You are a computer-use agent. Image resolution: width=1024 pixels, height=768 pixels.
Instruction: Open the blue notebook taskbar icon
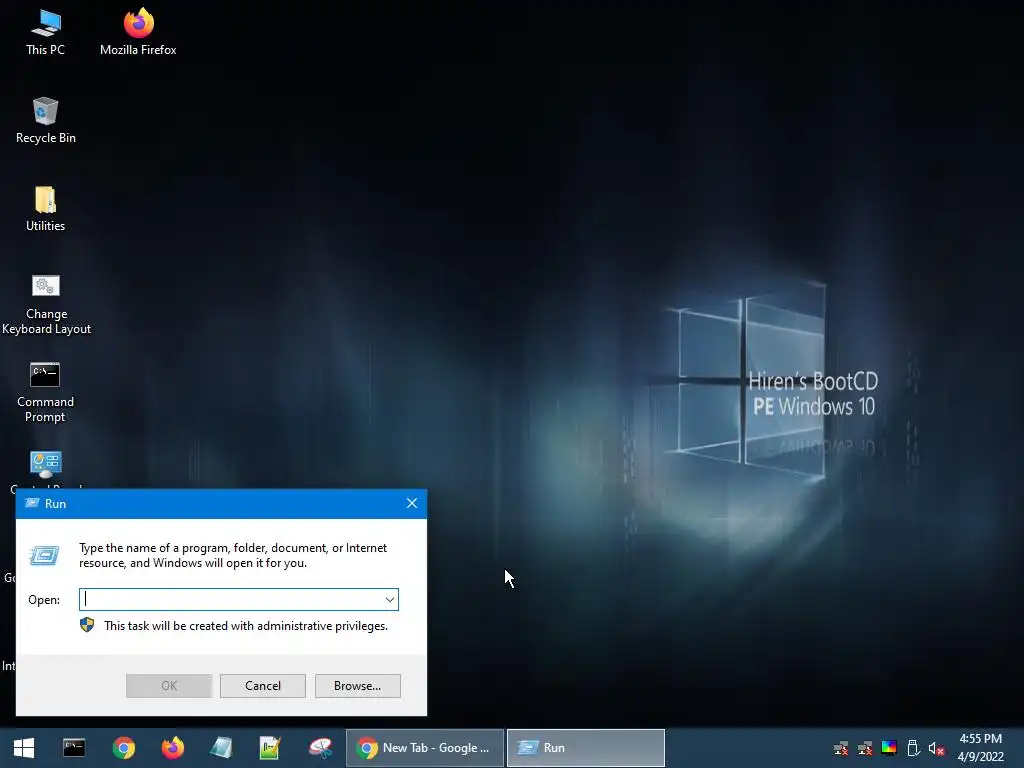click(x=221, y=748)
